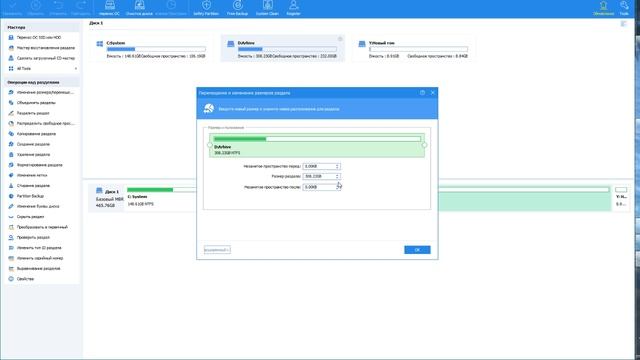
Task: Click the Undo toolbar icon
Action: (58, 8)
